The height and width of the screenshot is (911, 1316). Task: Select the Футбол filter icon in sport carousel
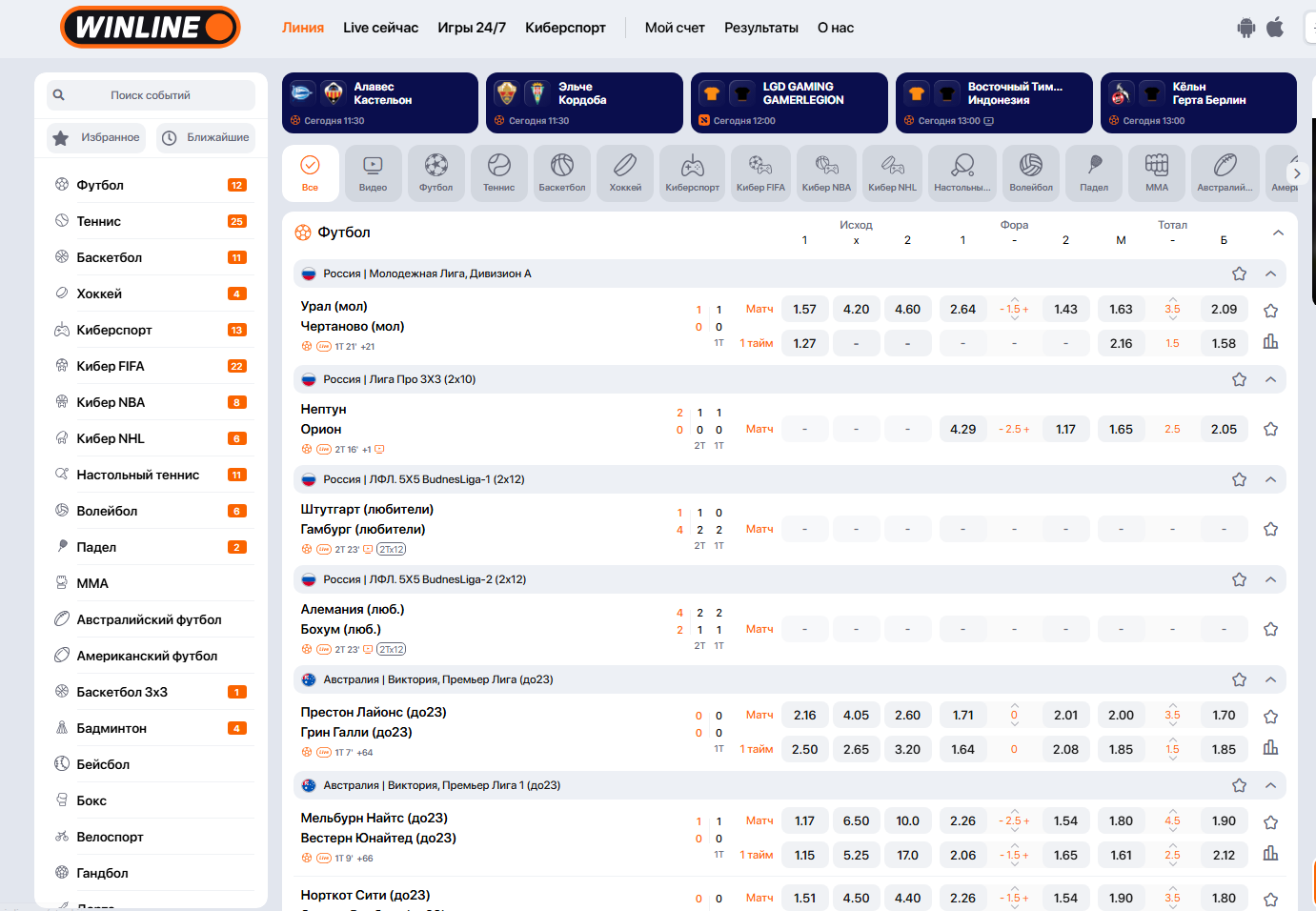[435, 173]
